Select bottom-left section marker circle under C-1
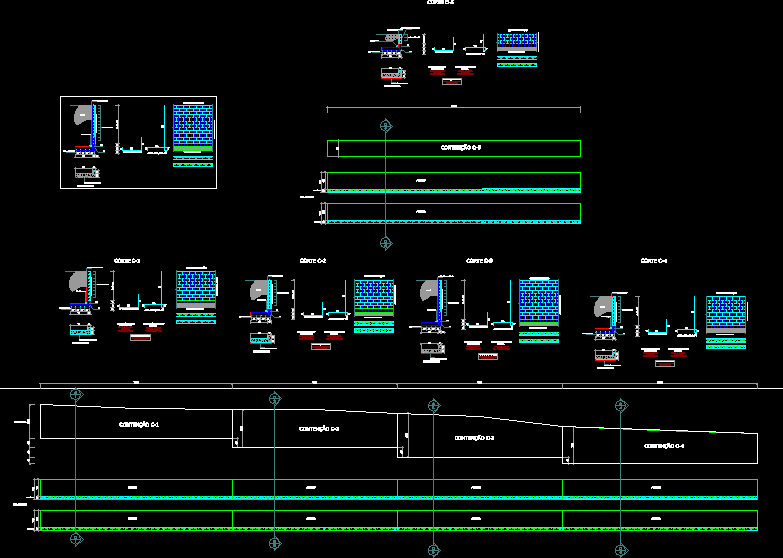 (x=75, y=539)
